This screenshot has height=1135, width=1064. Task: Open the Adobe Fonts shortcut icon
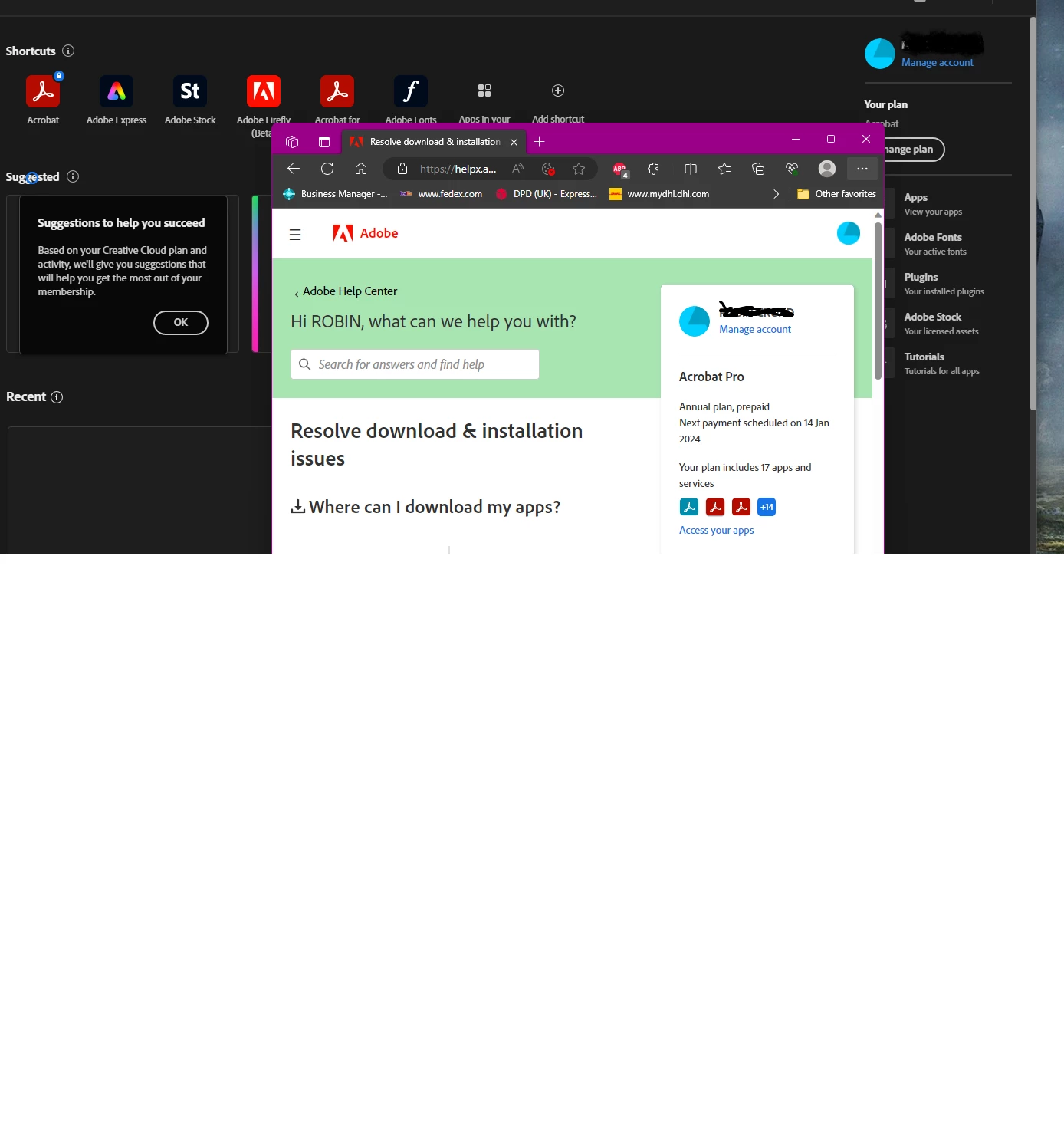(x=411, y=91)
